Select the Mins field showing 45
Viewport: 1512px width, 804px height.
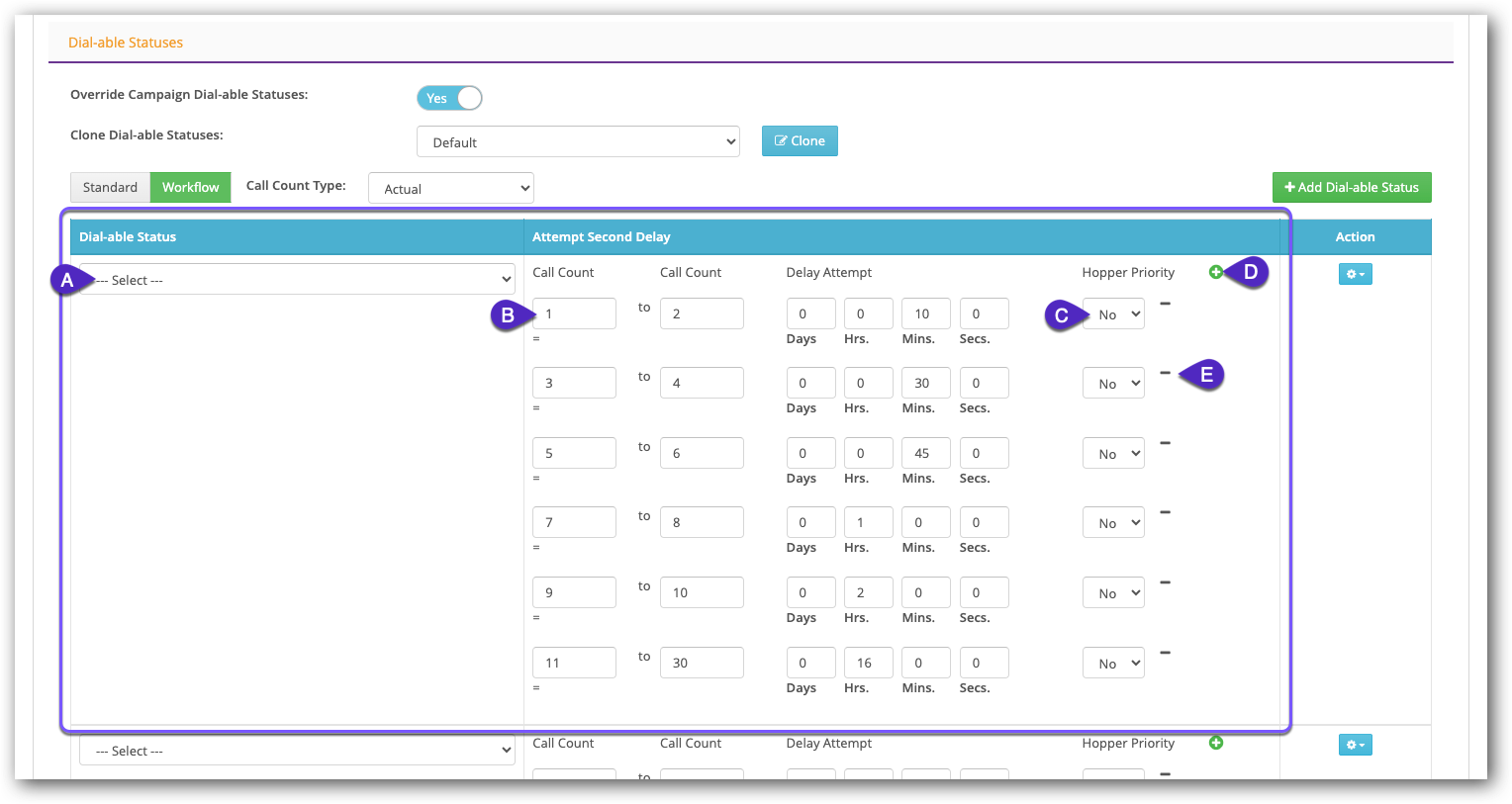tap(925, 452)
